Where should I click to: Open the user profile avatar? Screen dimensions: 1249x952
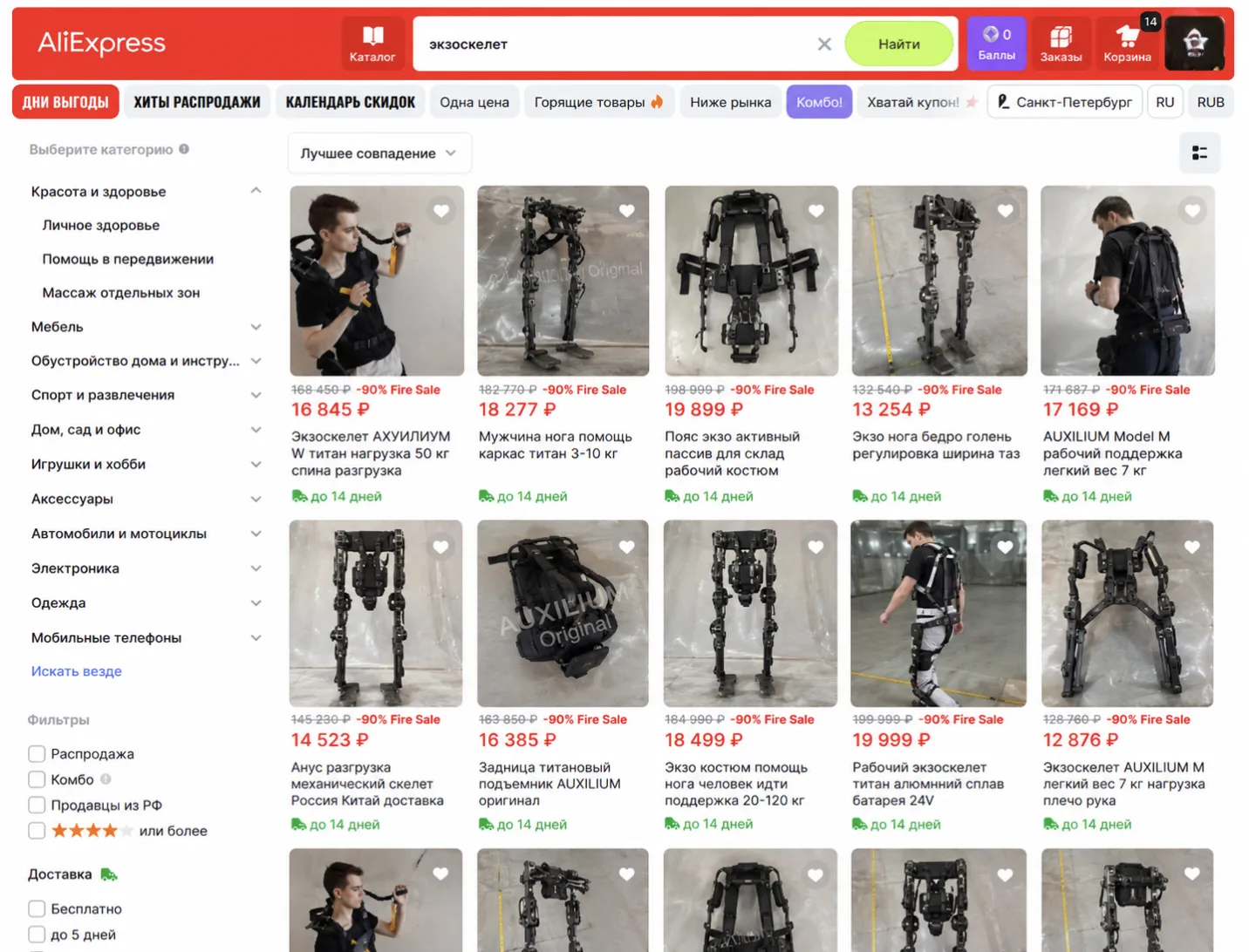tap(1195, 44)
